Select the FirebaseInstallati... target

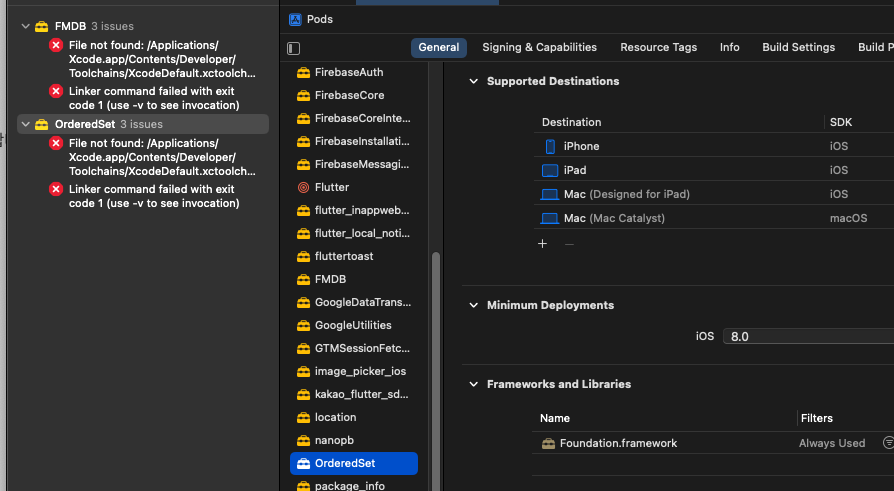[354, 141]
